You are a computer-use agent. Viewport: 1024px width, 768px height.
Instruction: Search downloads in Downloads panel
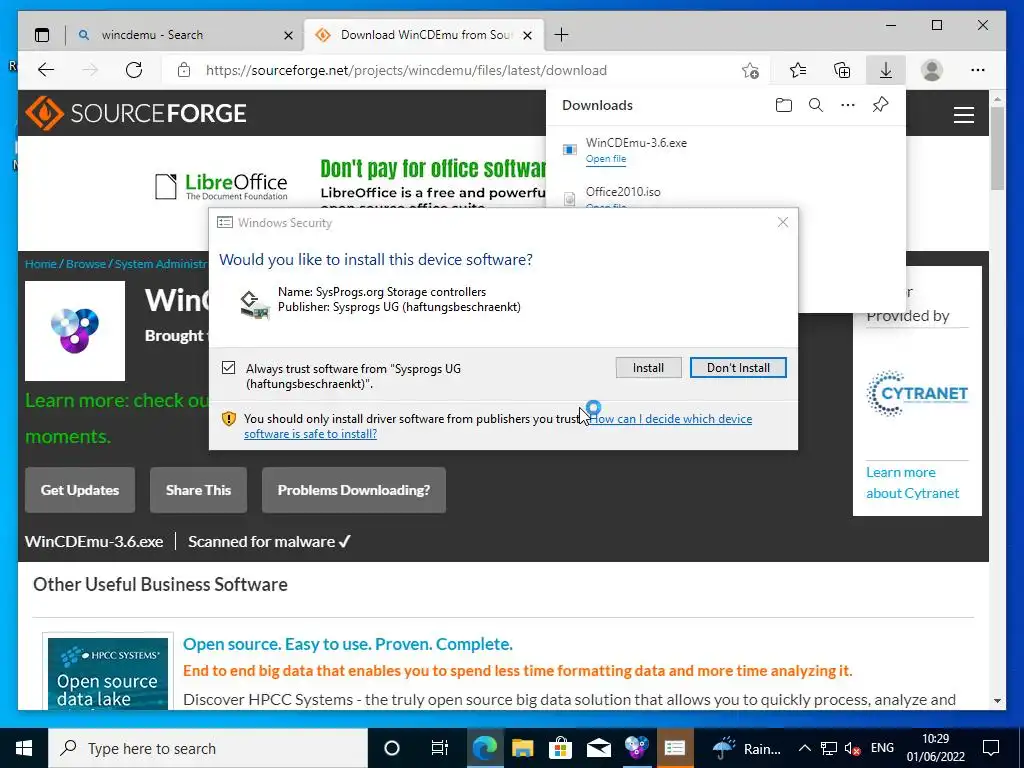816,105
